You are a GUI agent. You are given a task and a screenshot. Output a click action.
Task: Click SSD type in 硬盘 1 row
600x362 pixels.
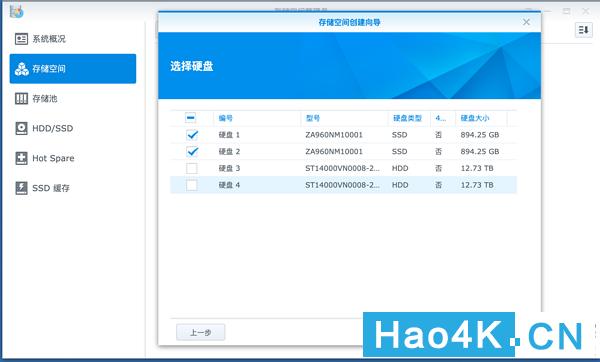[x=399, y=135]
